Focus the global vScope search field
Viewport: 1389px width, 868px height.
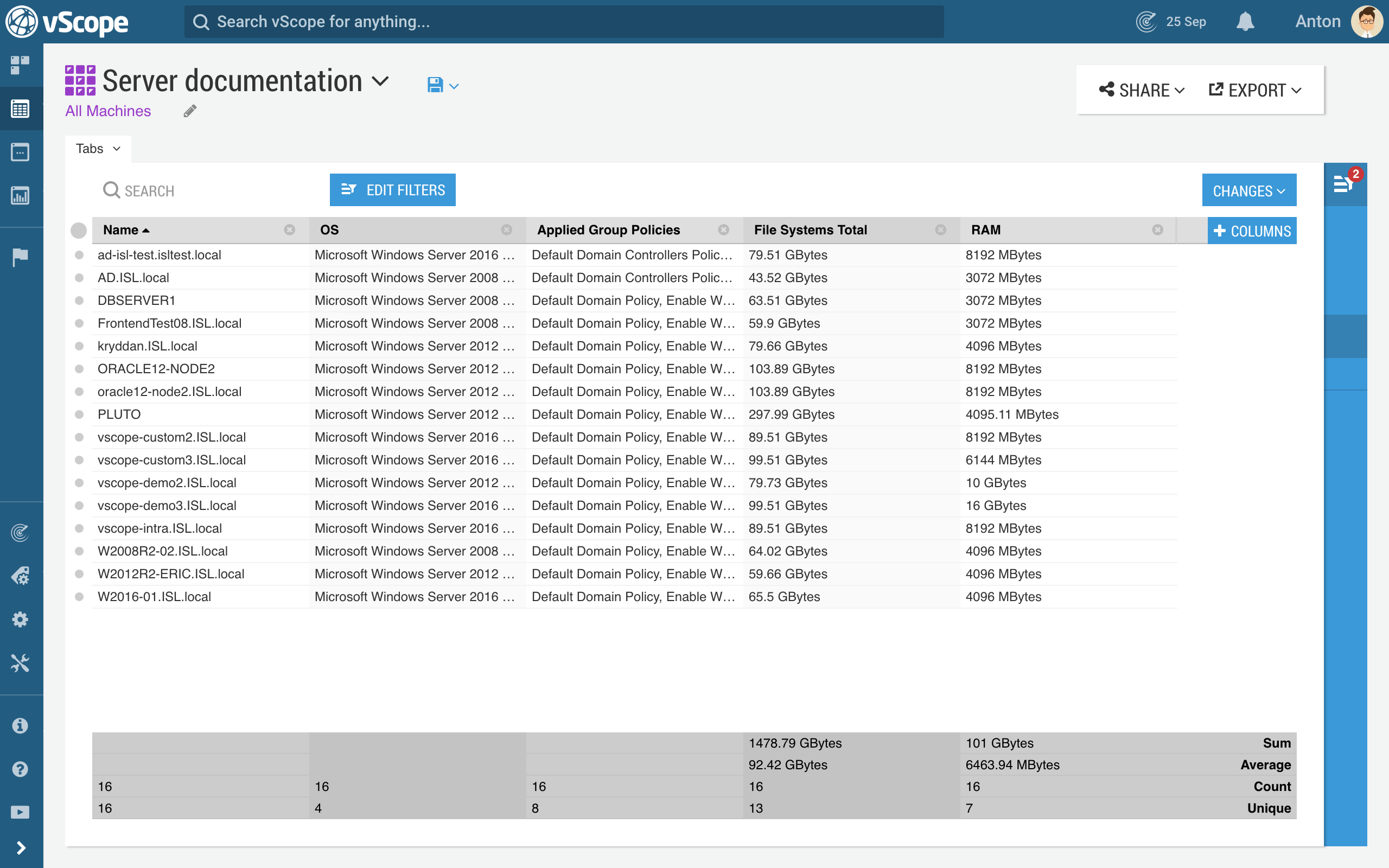pyautogui.click(x=564, y=22)
